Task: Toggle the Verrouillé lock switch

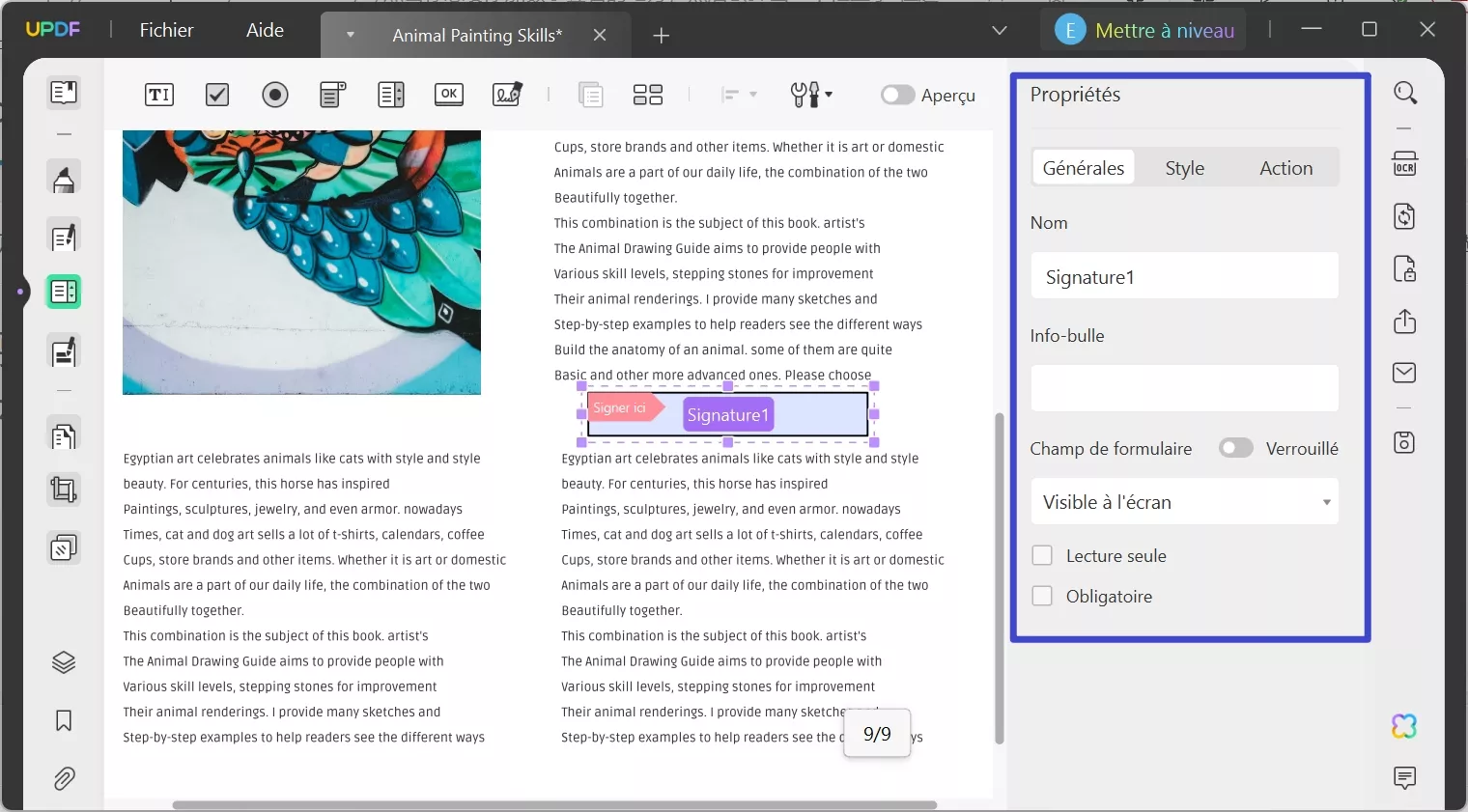Action: tap(1235, 448)
